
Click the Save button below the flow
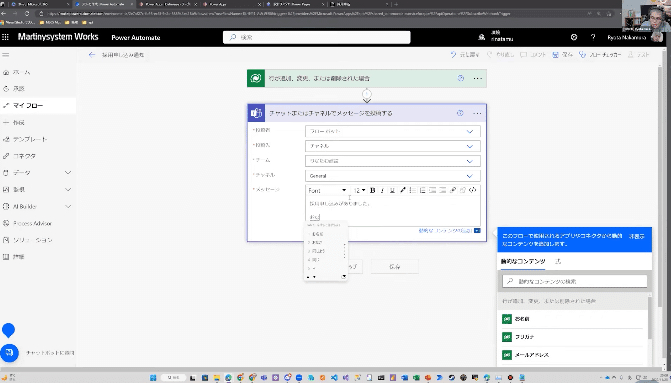395,267
